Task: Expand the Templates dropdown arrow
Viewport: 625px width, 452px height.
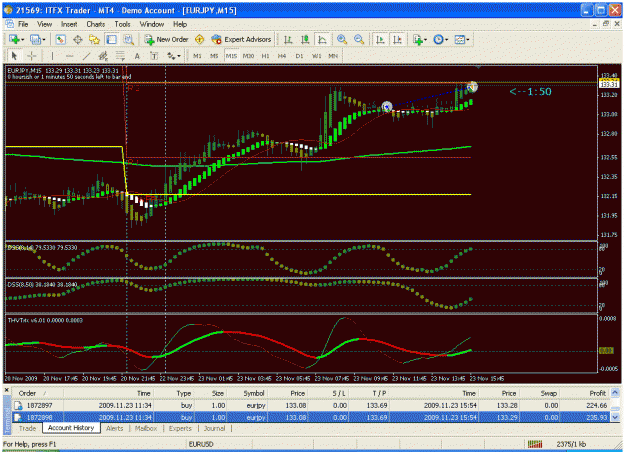Action: 468,39
